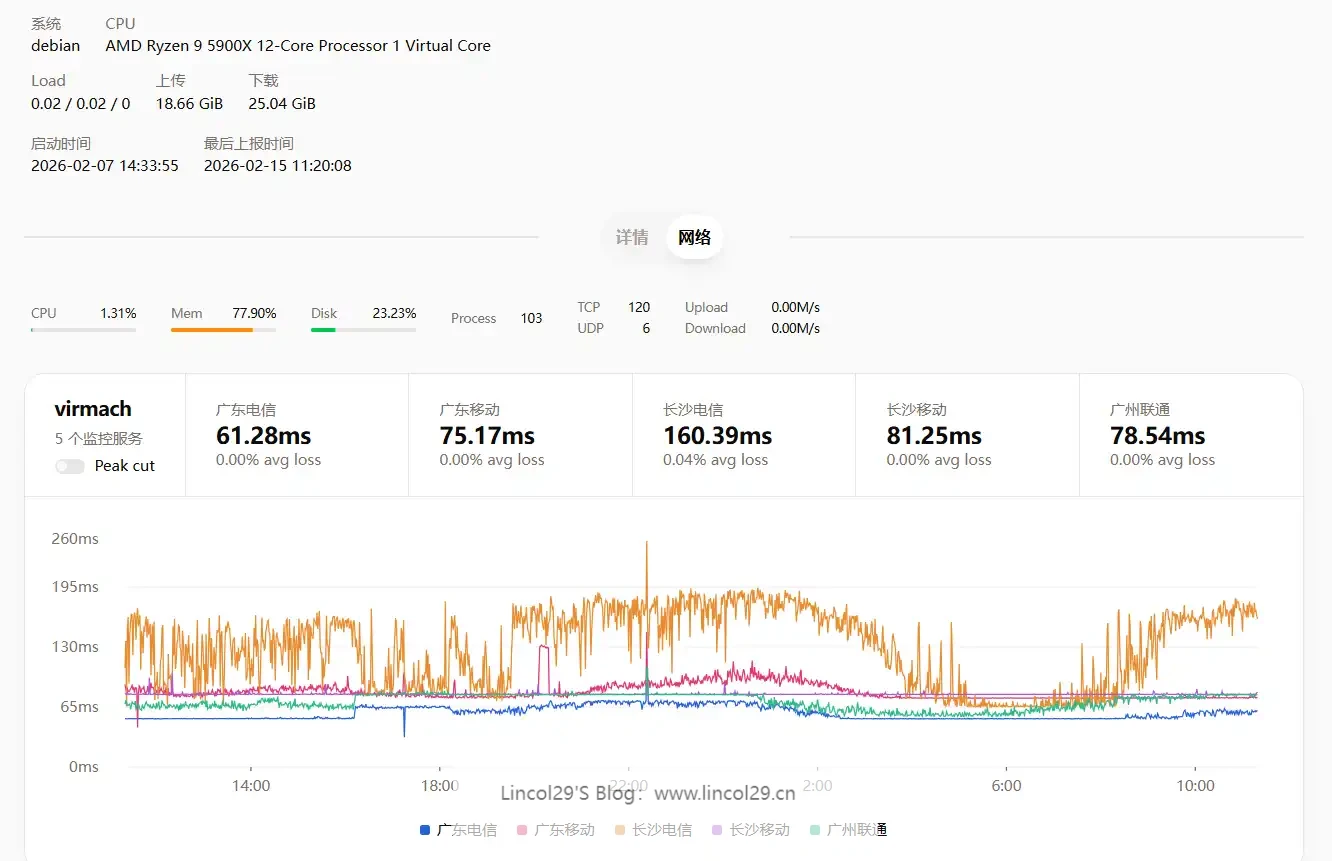Click the 14:00 time axis label
This screenshot has width=1332, height=861.
coord(251,786)
